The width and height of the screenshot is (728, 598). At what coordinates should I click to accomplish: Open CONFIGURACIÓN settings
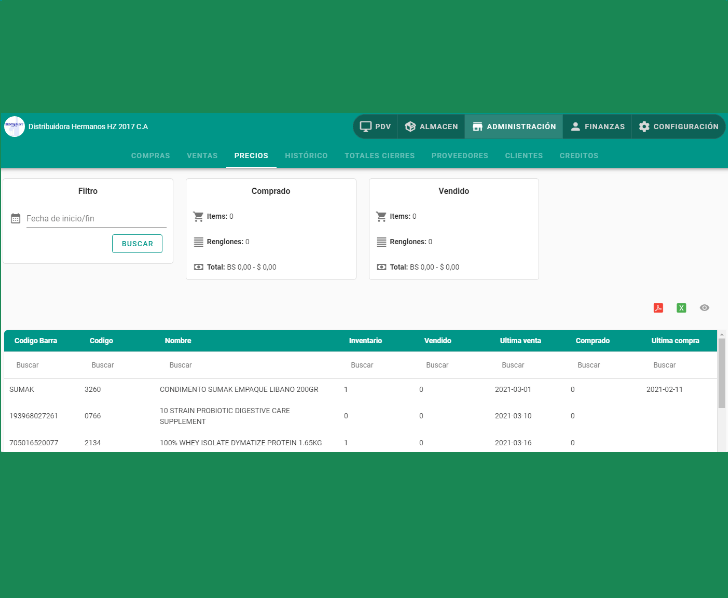678,127
